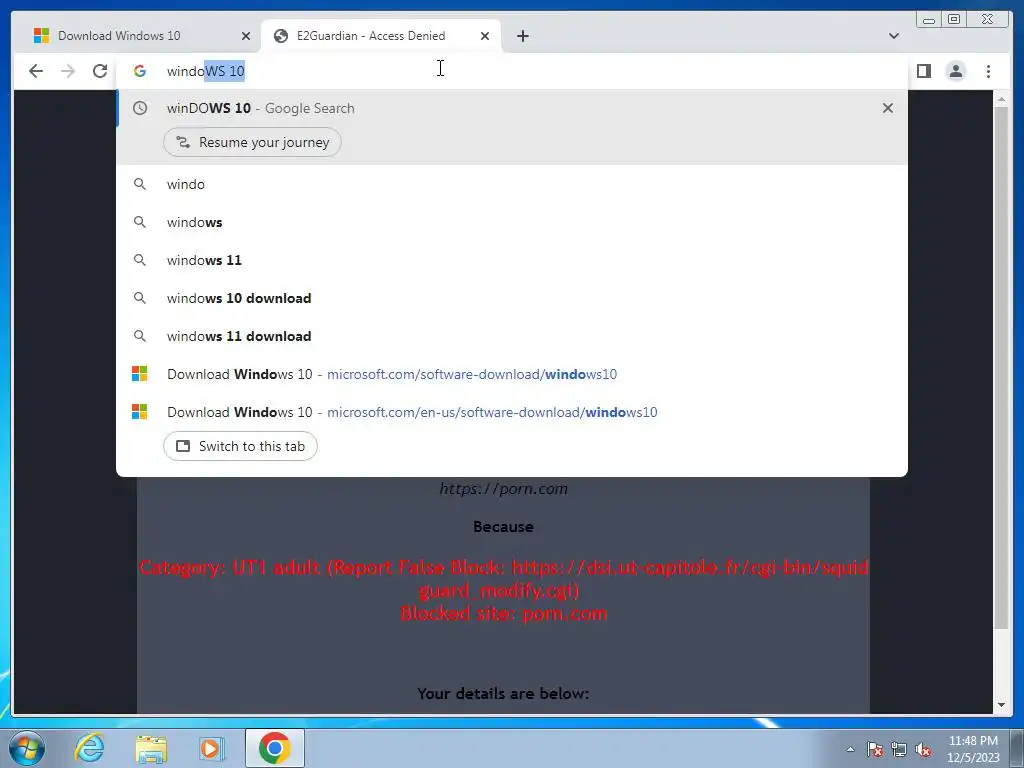The height and width of the screenshot is (768, 1024).
Task: Click the Resume your journey chip
Action: coord(252,142)
